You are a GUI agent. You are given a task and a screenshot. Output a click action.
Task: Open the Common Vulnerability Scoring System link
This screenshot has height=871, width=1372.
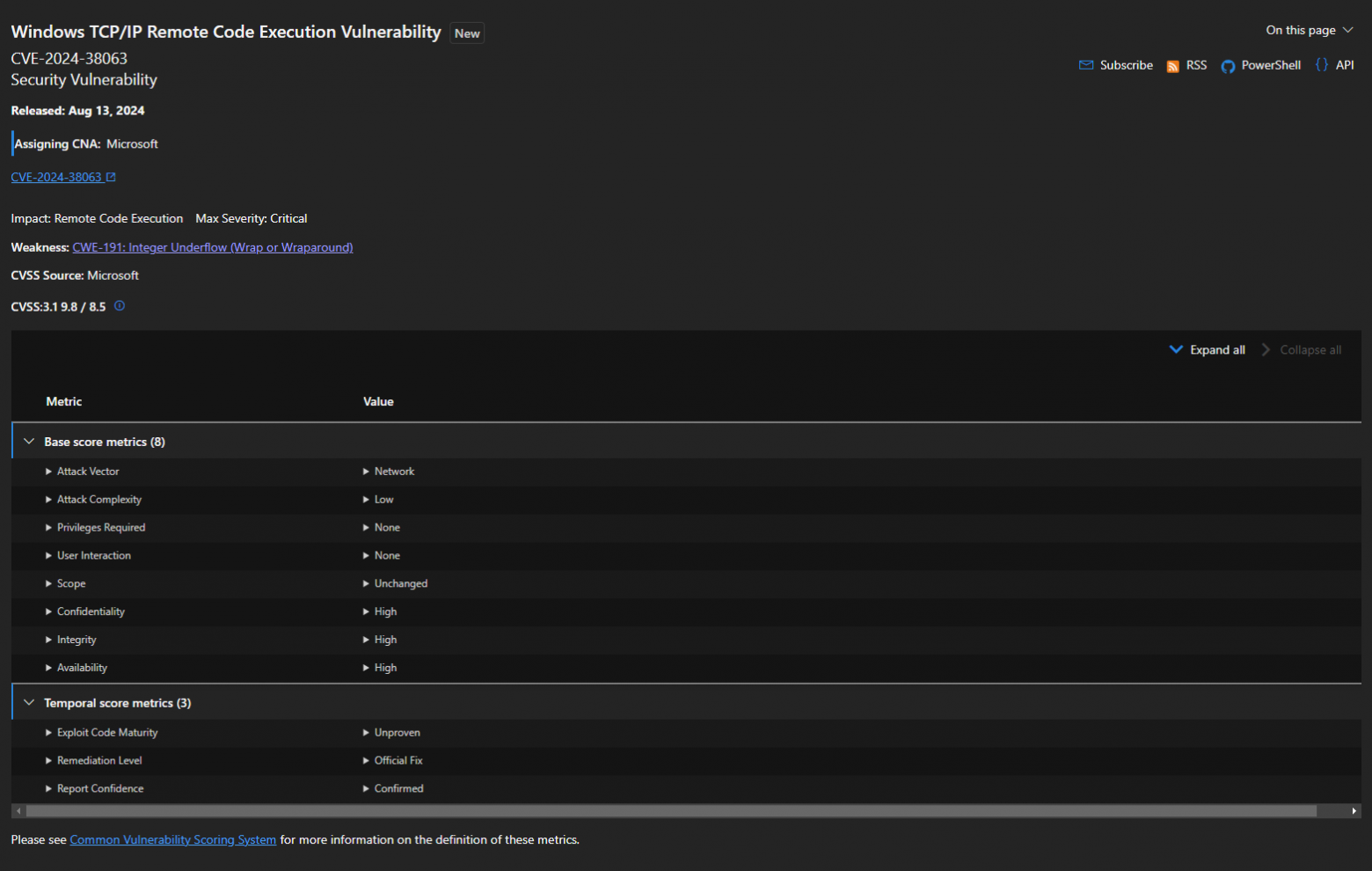point(172,840)
